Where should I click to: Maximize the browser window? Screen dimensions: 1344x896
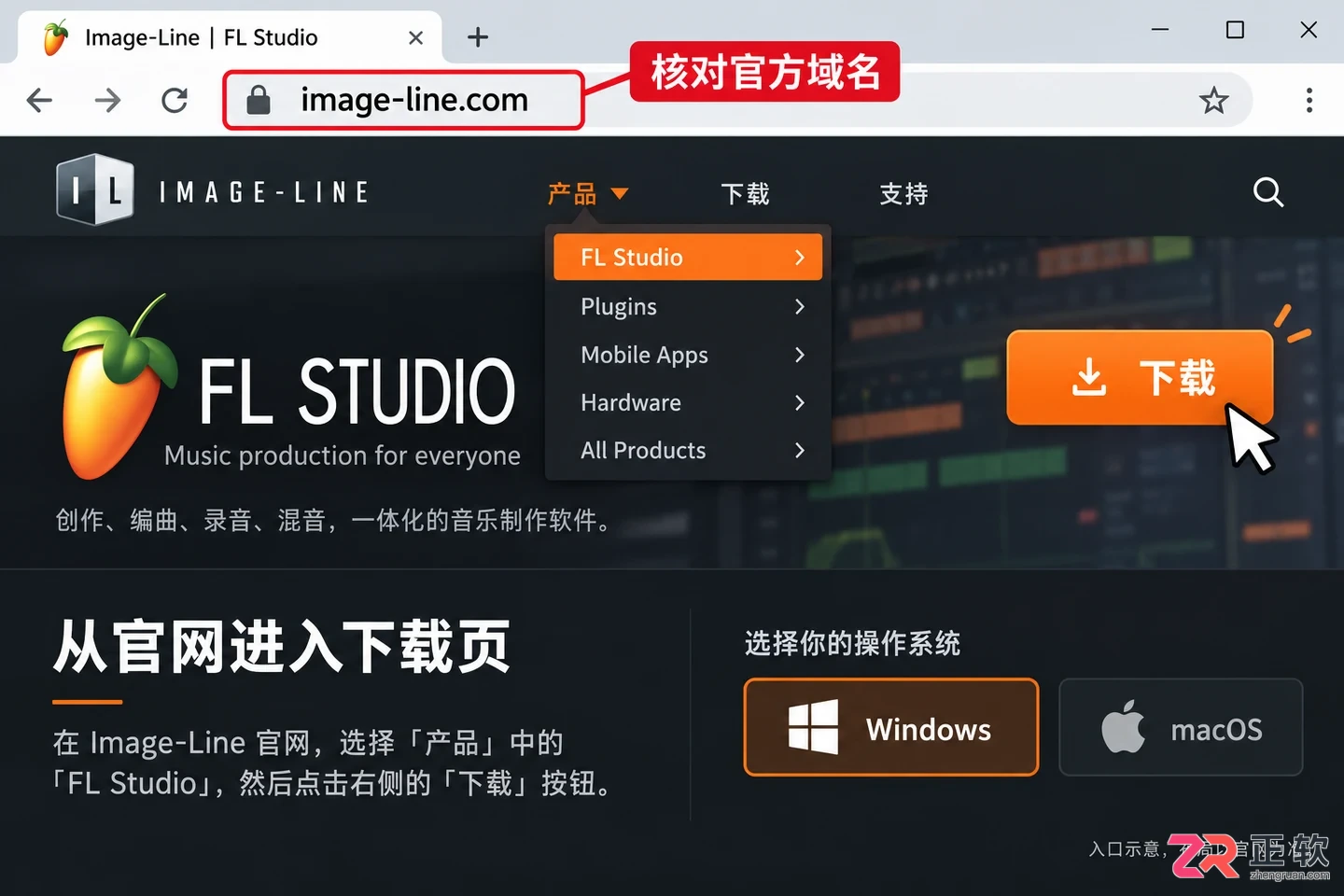[1235, 30]
